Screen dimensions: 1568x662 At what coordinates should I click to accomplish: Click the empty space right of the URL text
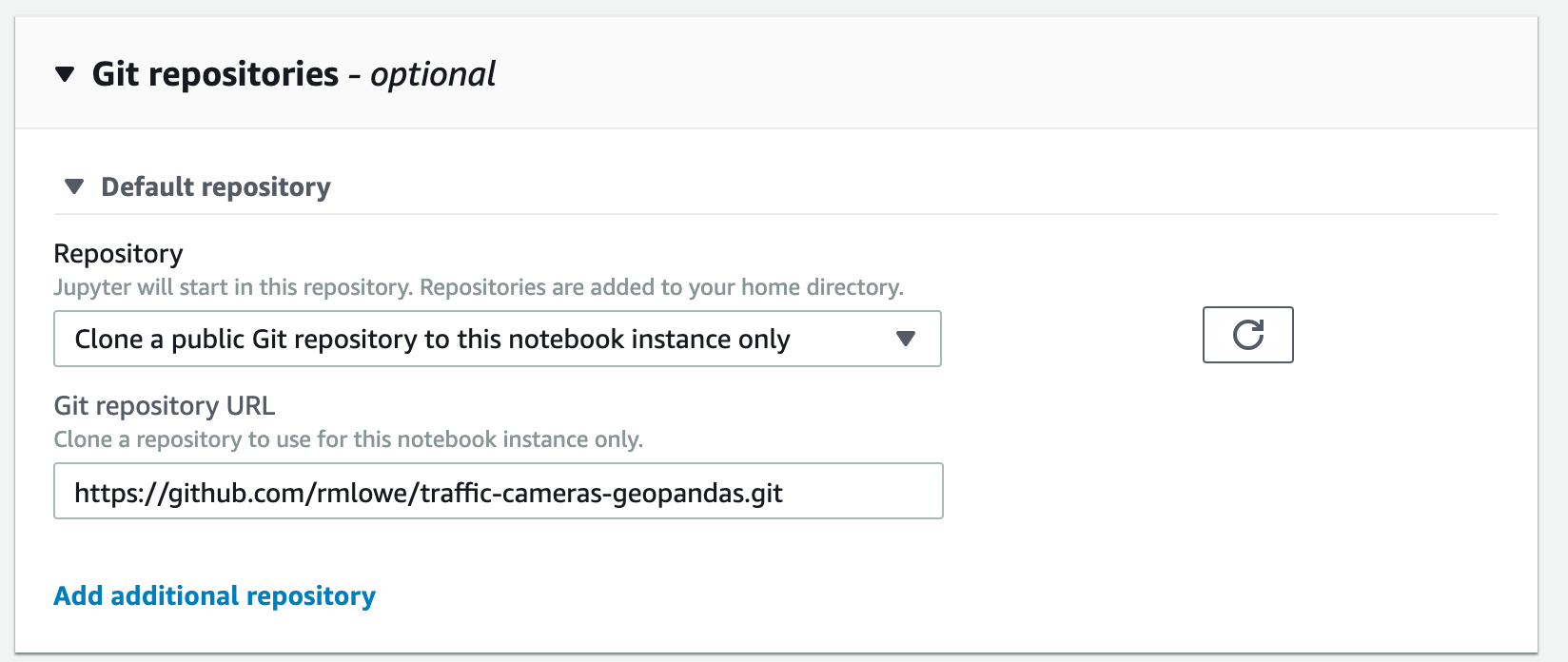point(861,491)
